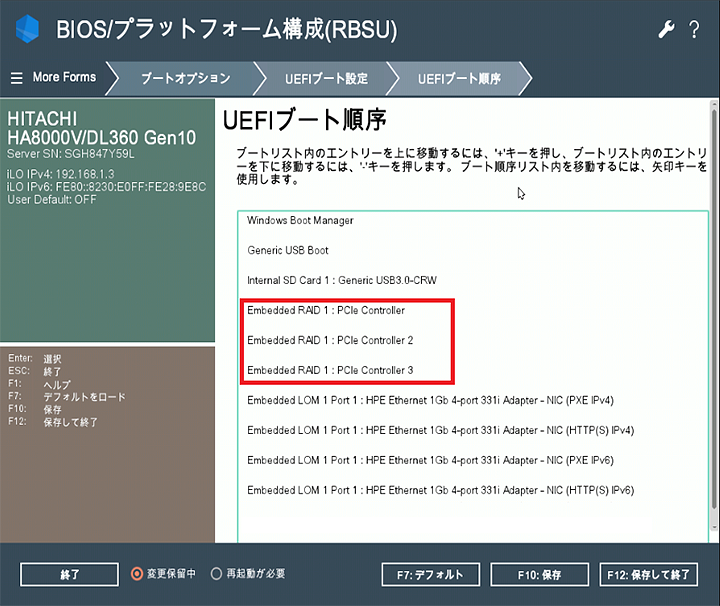Click the F7: デフォルトをロード help line

coord(67,397)
